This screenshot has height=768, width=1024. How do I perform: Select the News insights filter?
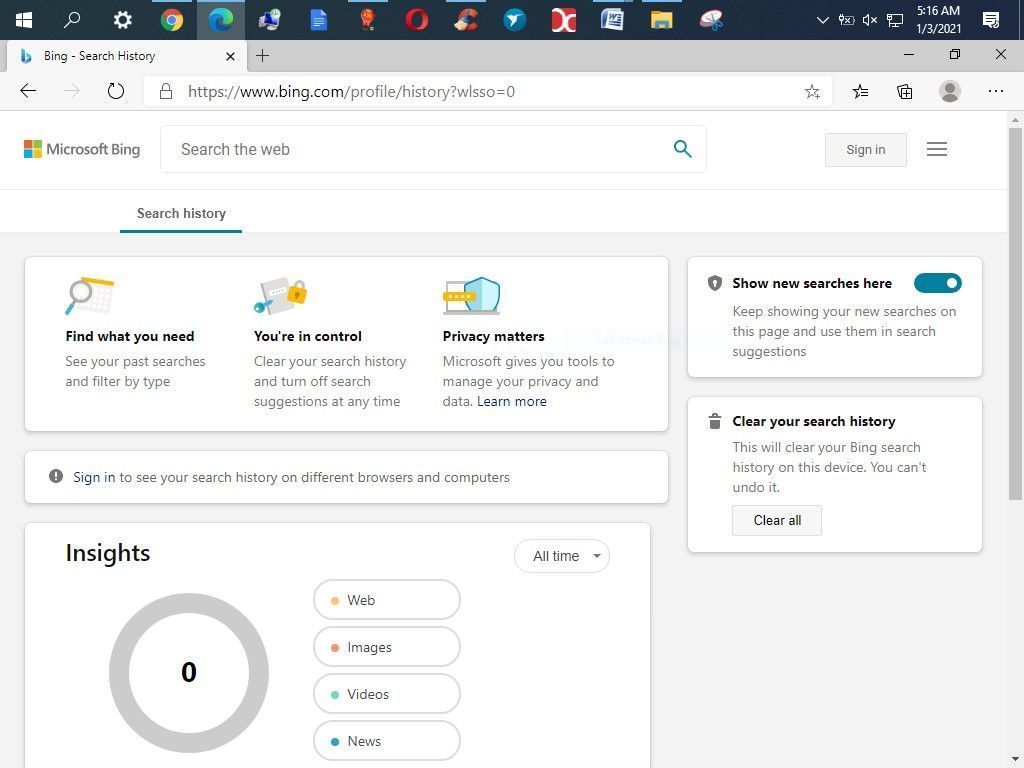tap(387, 741)
